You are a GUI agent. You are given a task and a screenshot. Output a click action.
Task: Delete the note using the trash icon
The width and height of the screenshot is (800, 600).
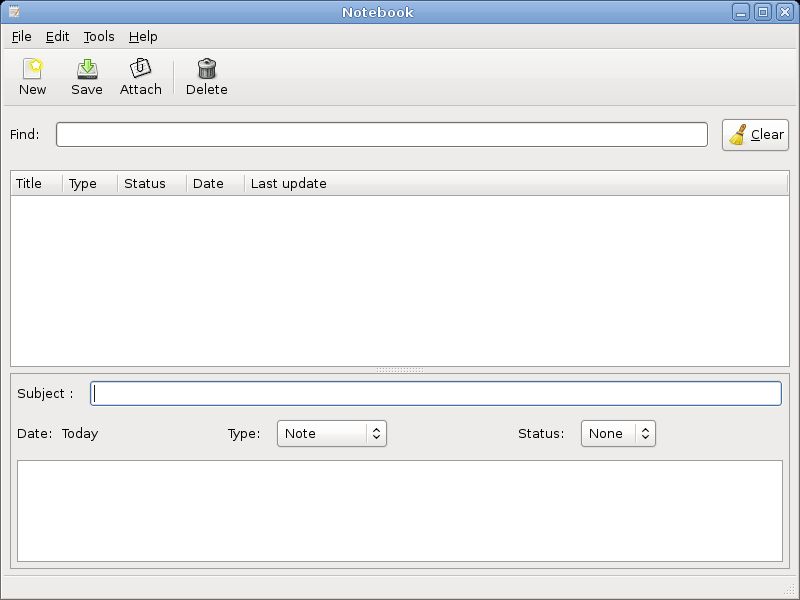(x=207, y=77)
